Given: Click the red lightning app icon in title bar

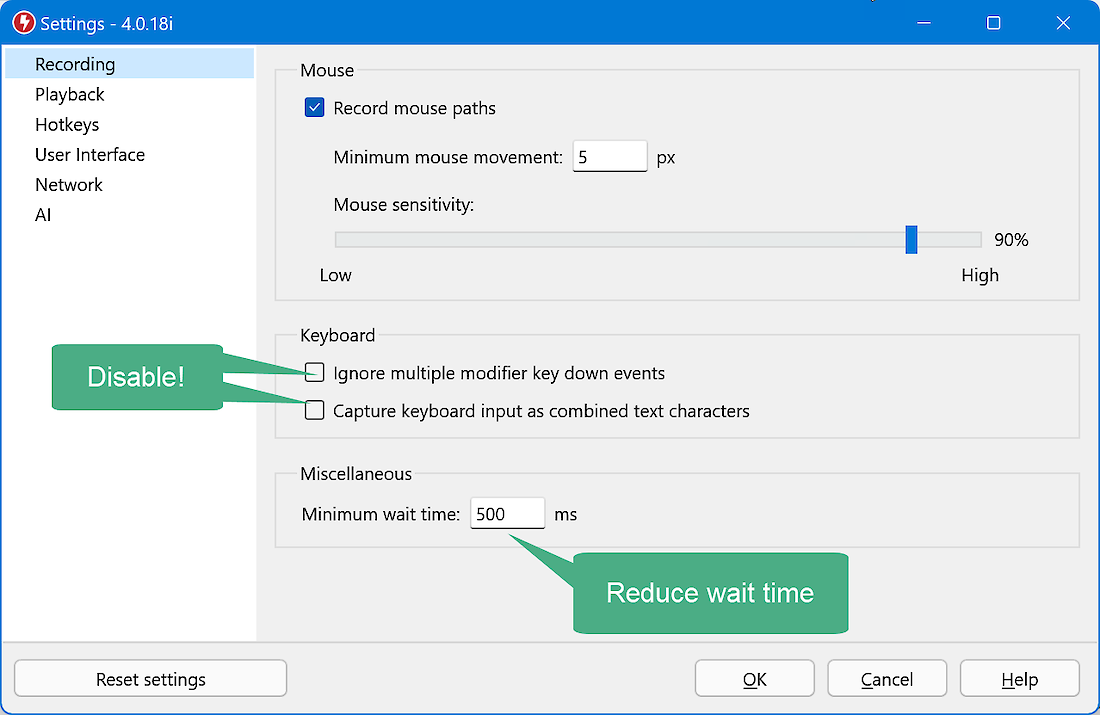Looking at the screenshot, I should tap(23, 23).
